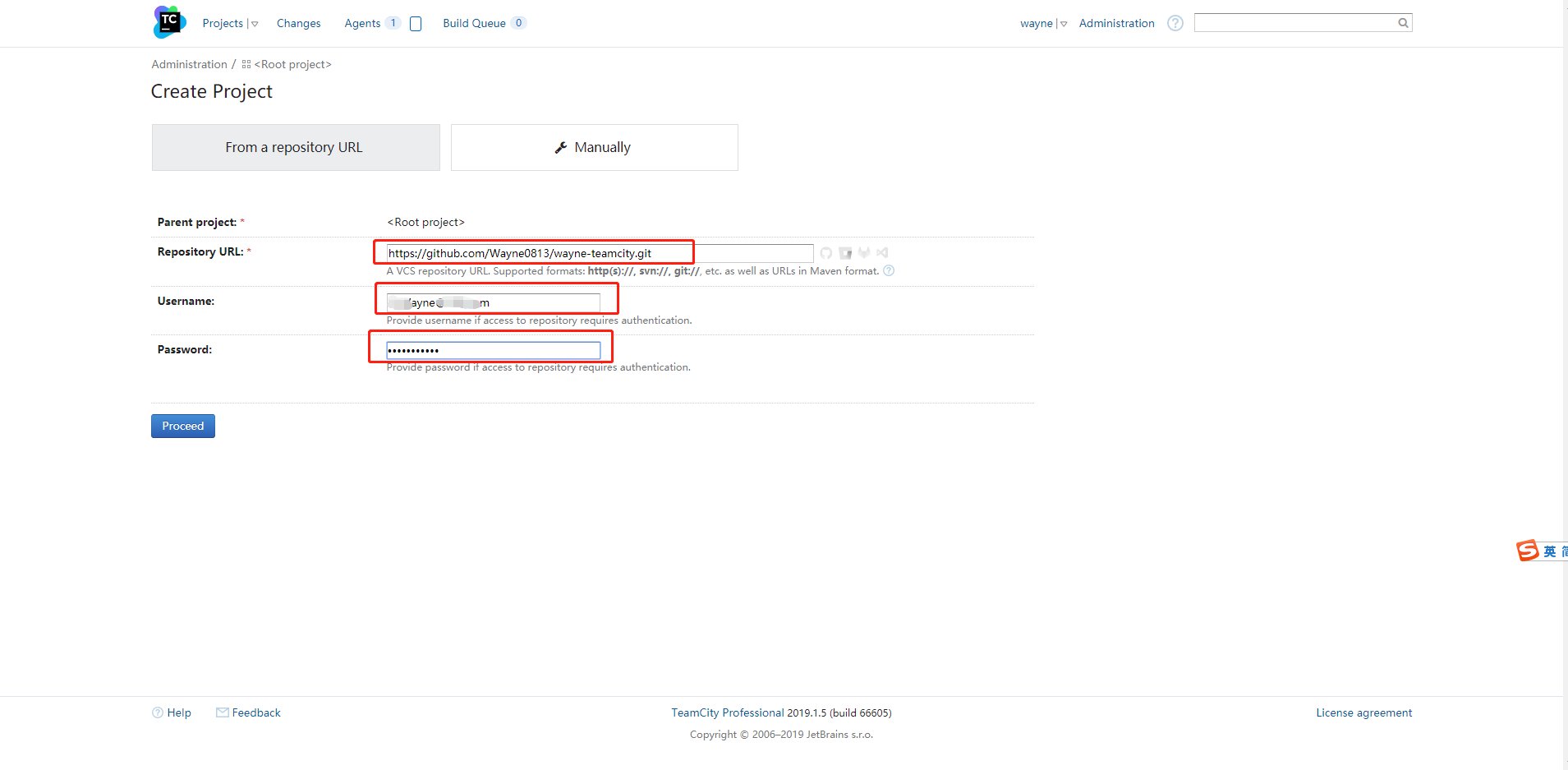
Task: Open the Agents page
Action: 362,23
